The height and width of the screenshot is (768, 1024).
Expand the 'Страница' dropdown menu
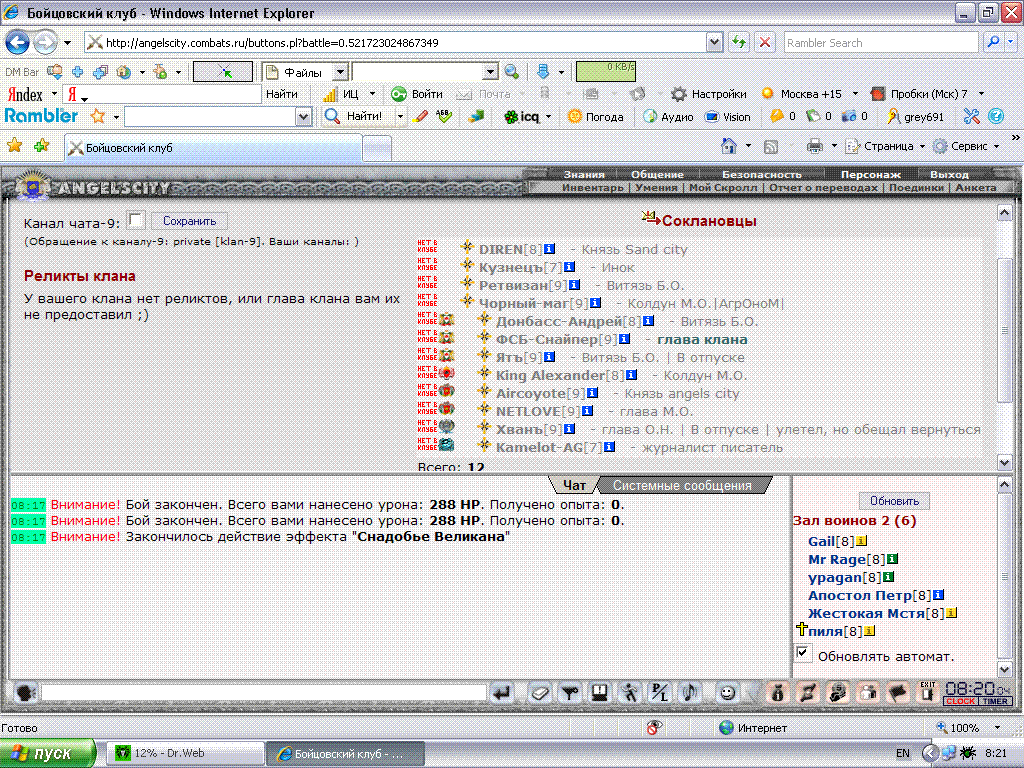[887, 146]
